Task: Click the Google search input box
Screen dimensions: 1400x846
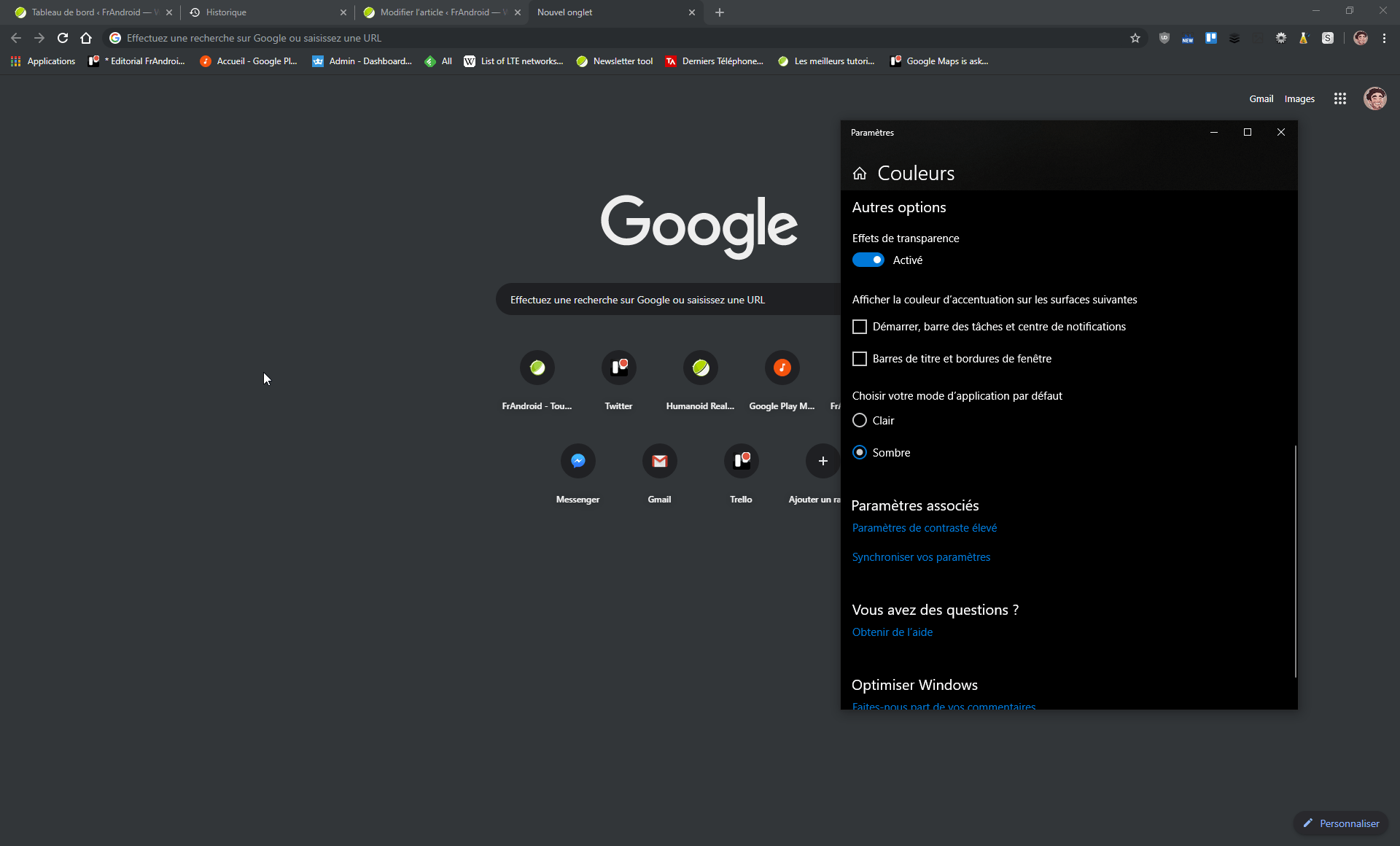Action: tap(668, 300)
